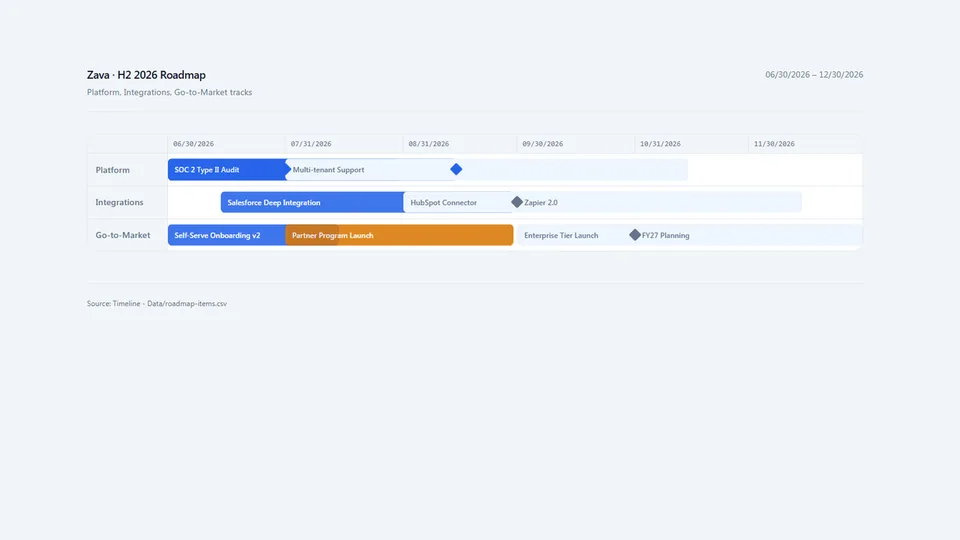The width and height of the screenshot is (960, 540).
Task: Click the 06/30/2026 column header
Action: pyautogui.click(x=193, y=144)
